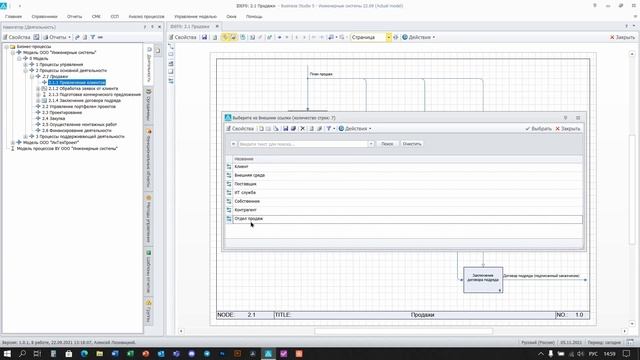Click Закрыть in the selection dialog
This screenshot has height=360, width=640.
[568, 129]
